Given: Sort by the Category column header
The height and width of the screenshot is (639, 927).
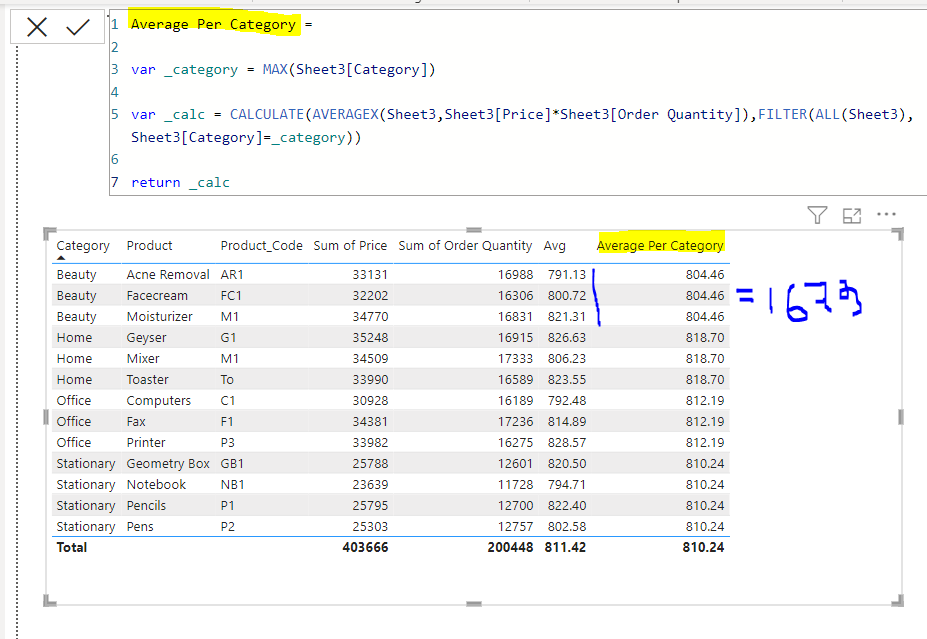Looking at the screenshot, I should click(x=83, y=245).
